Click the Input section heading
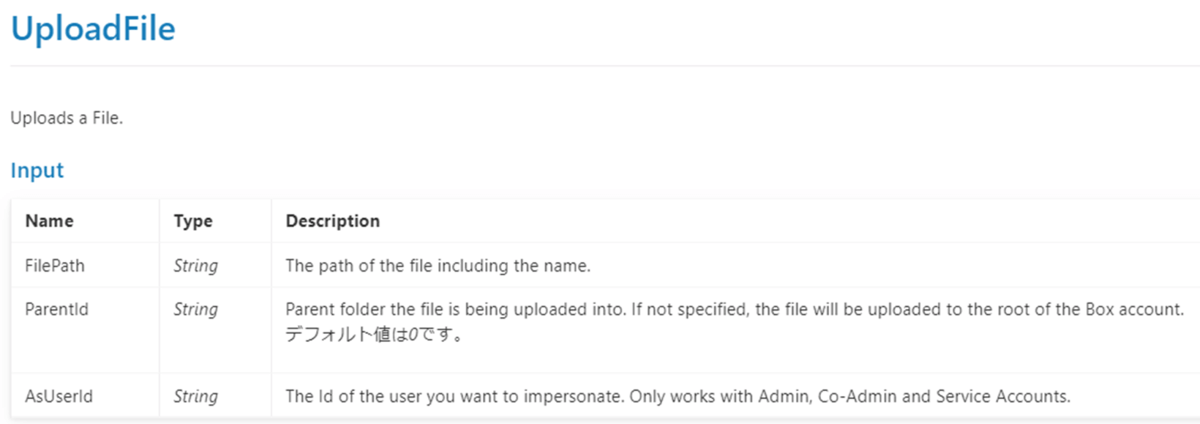The image size is (1200, 424). pos(37,170)
